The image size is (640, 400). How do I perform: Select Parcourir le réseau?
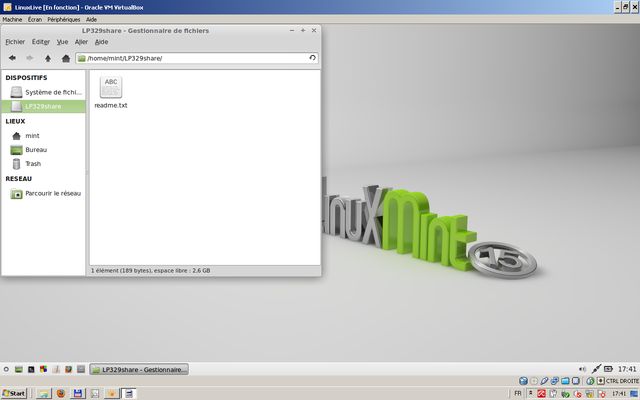(43, 193)
